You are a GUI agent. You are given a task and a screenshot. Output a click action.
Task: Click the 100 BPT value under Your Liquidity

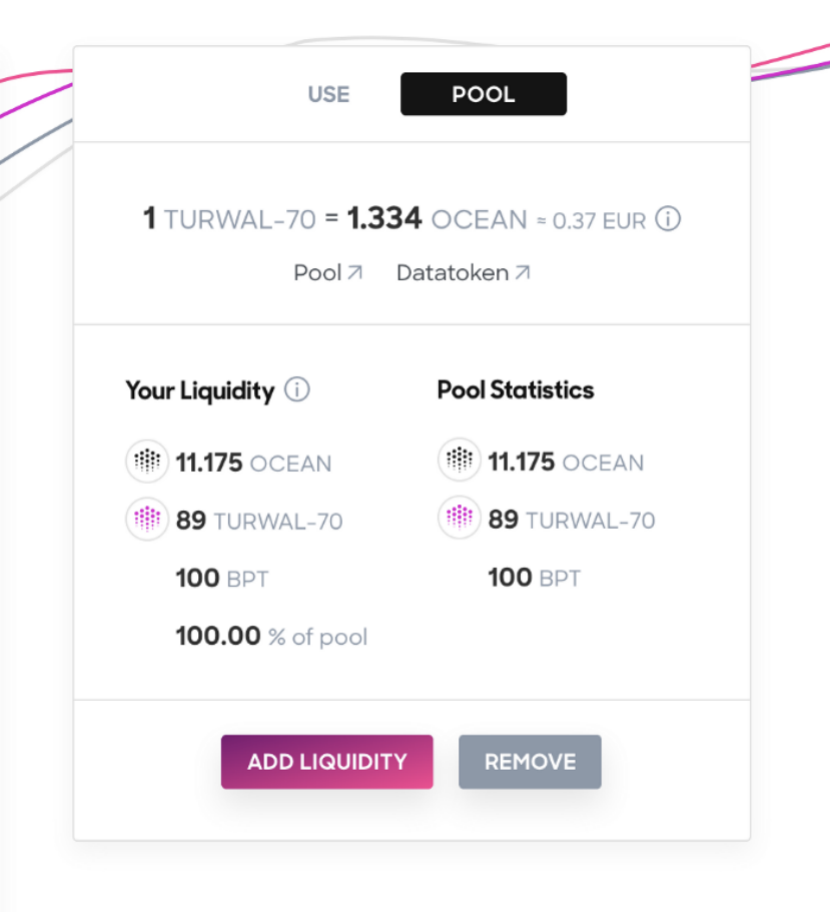pyautogui.click(x=222, y=577)
